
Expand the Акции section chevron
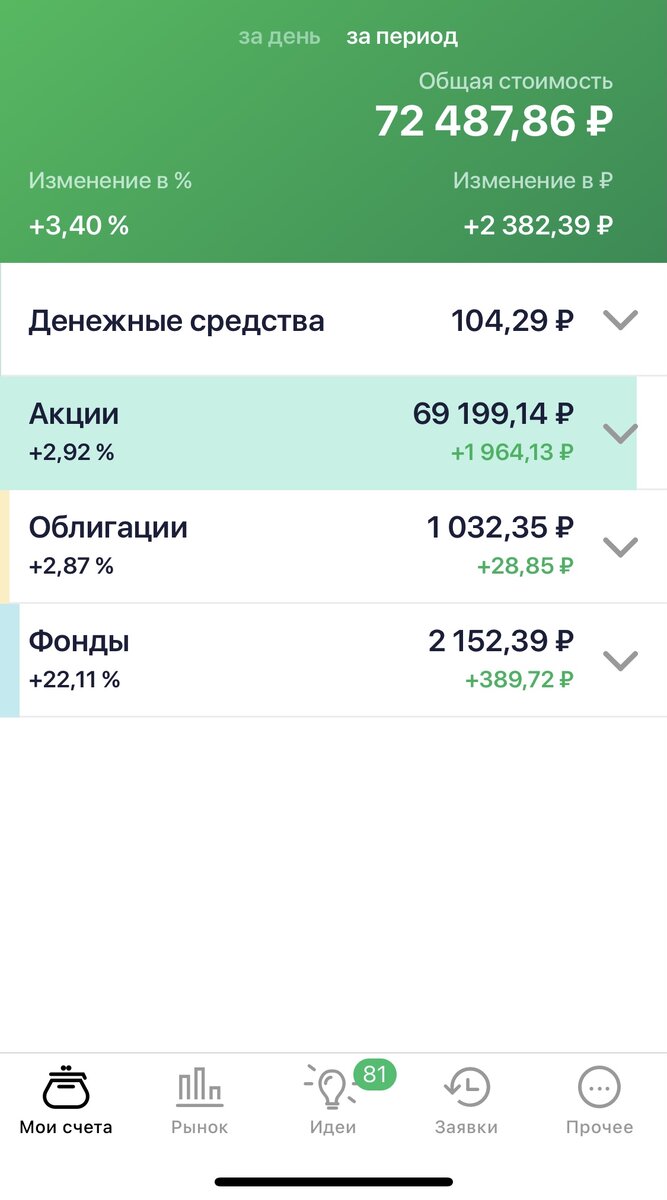[621, 432]
